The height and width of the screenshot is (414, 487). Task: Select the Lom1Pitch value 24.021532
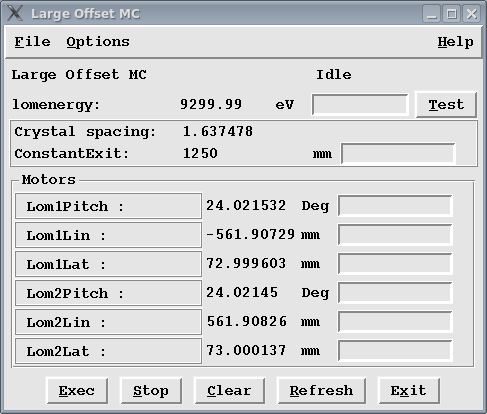point(246,206)
